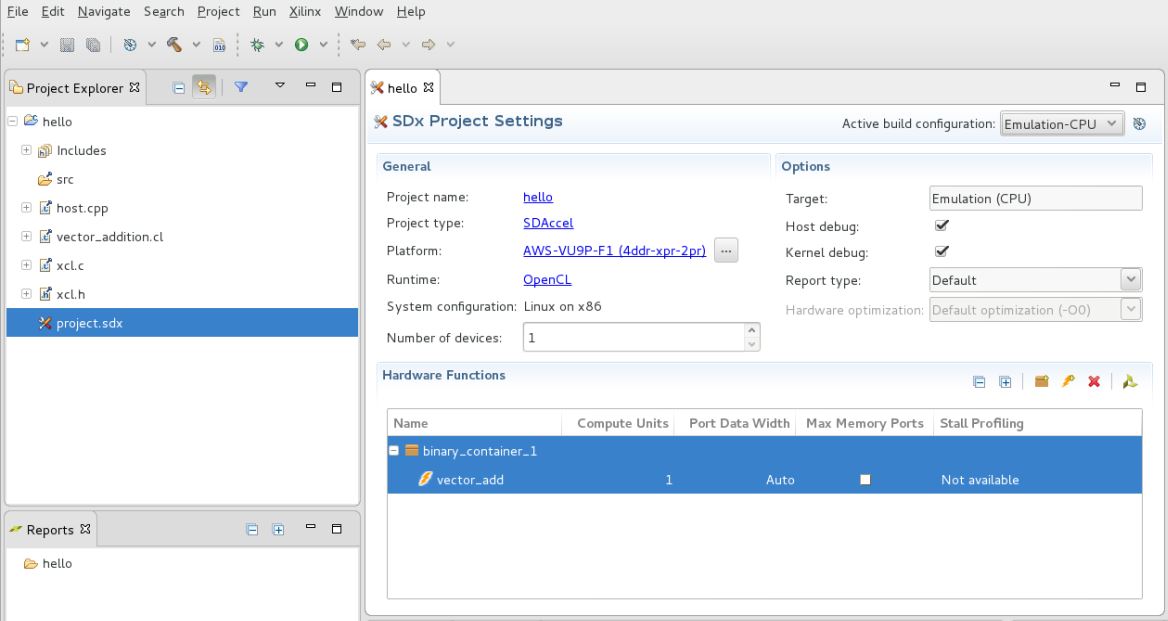Click the hello project name link
Viewport: 1168px width, 621px height.
538,197
